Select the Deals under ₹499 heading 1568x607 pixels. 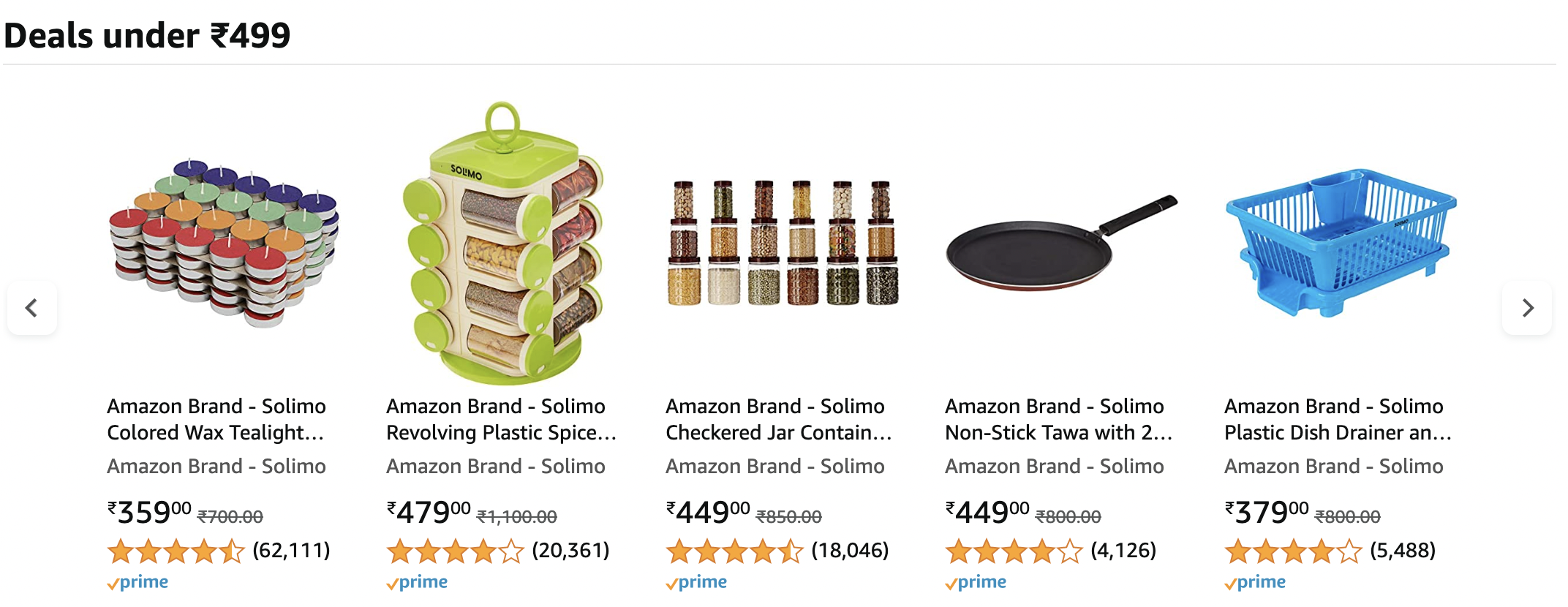(x=146, y=33)
